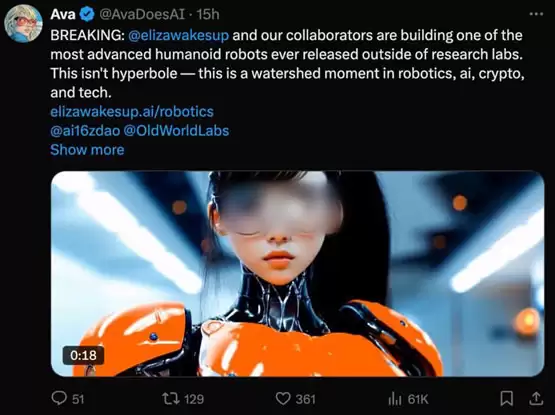View post analytics bar chart icon
Viewport: 555px width, 415px height.
[395, 399]
